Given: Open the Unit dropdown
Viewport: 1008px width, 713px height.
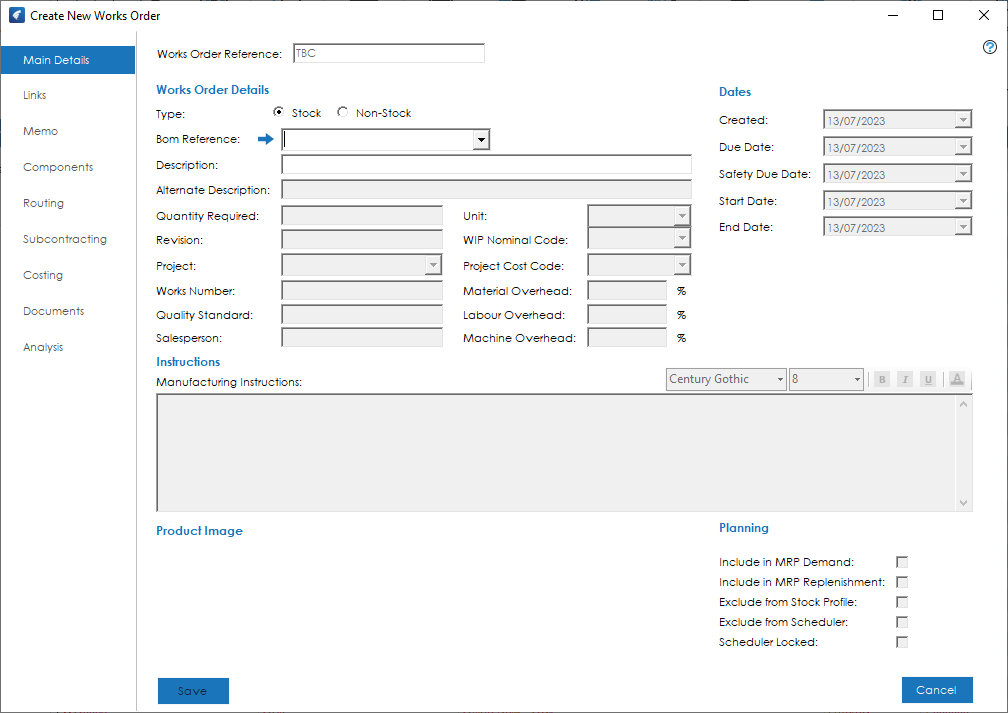Looking at the screenshot, I should [x=682, y=216].
